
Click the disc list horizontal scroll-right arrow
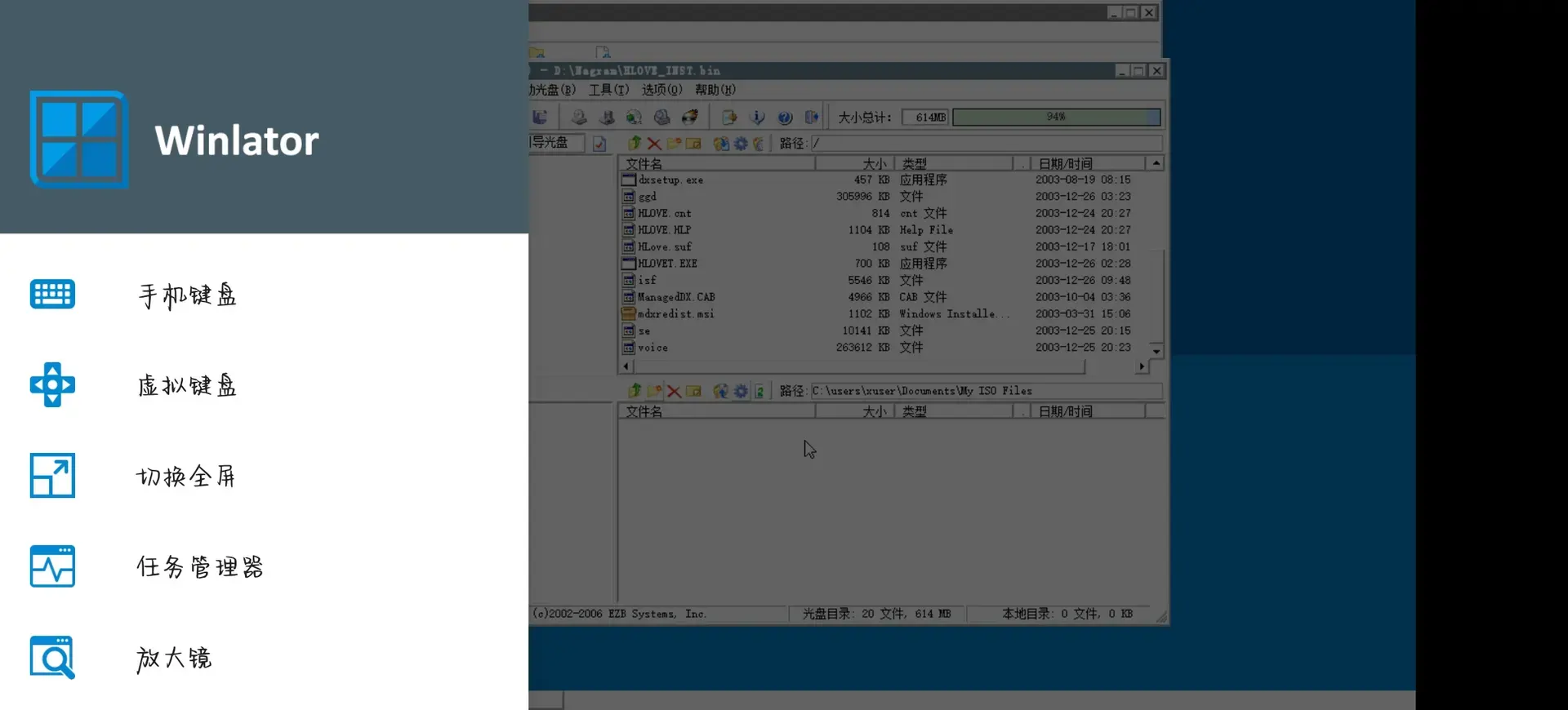coord(1142,367)
